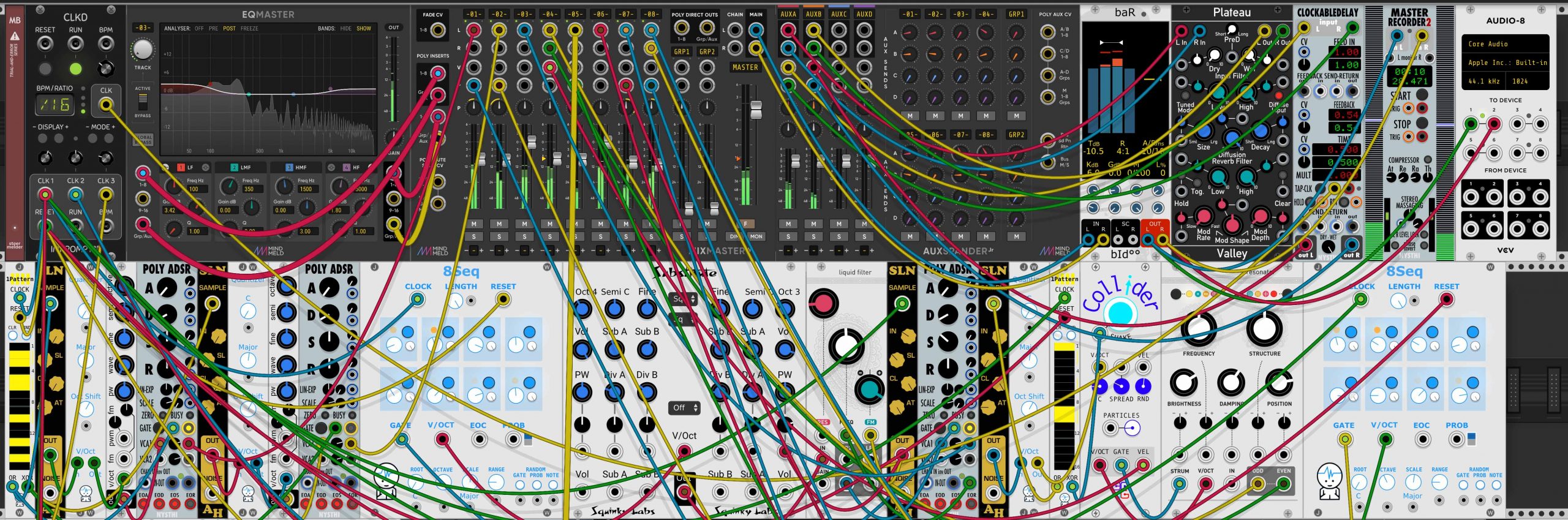Toggle the CLKD RUN button
Screen dimensions: 1568x520
point(75,68)
